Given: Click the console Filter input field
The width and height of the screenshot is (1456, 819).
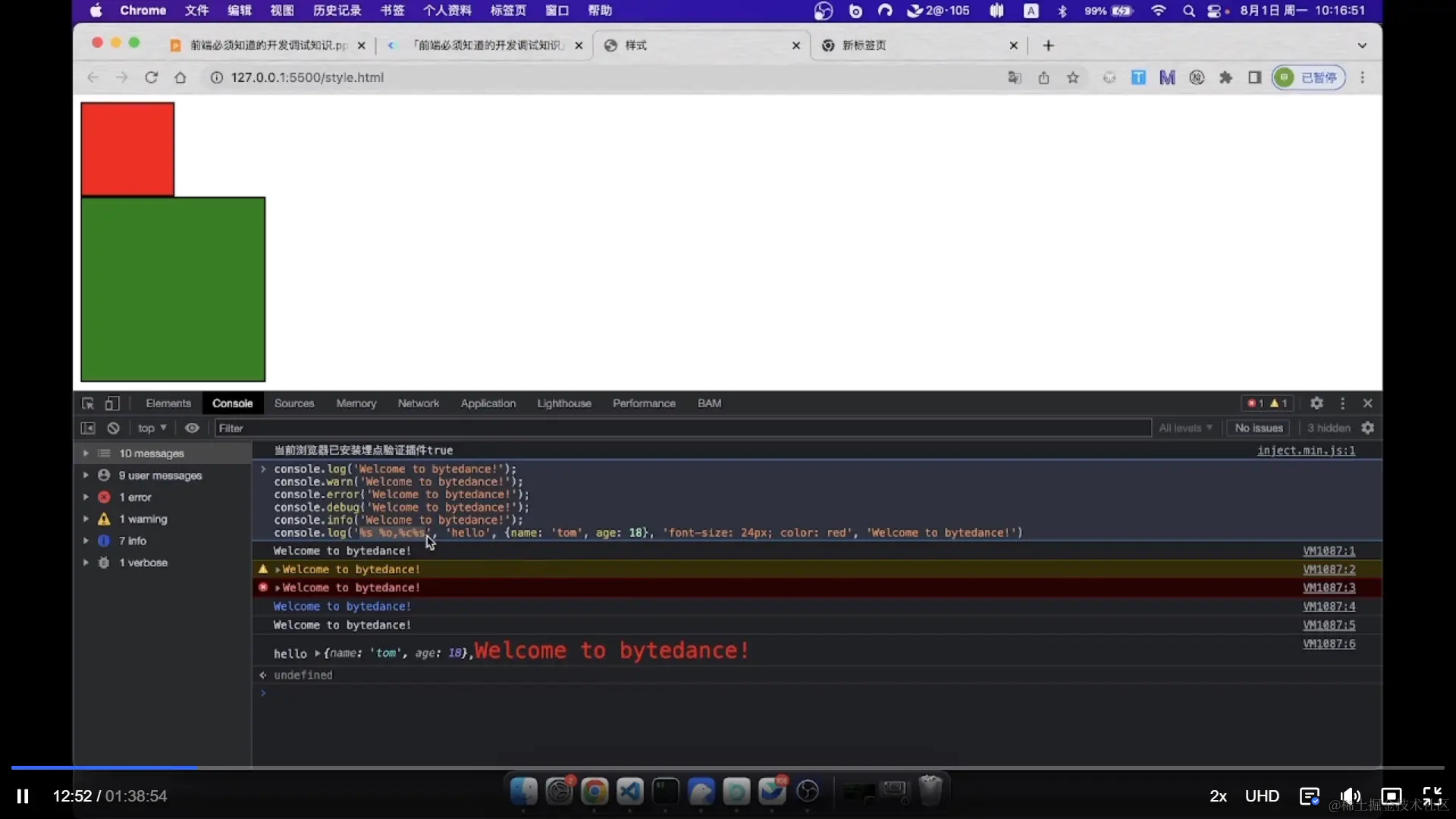Looking at the screenshot, I should coord(682,428).
